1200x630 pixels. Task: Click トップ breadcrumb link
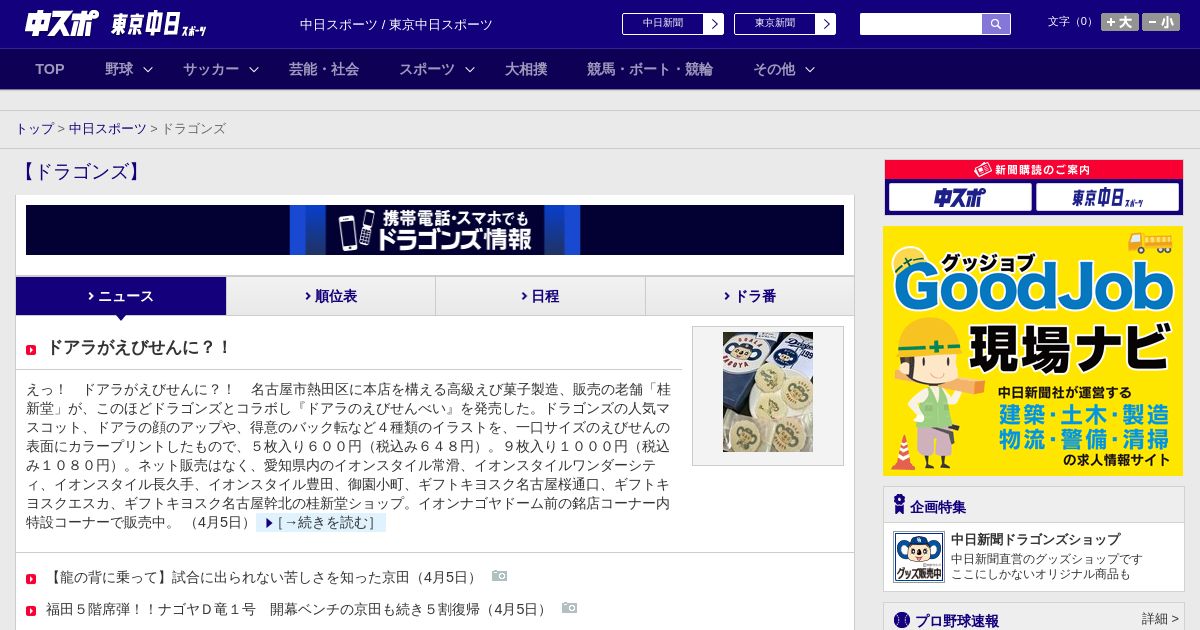click(x=34, y=129)
